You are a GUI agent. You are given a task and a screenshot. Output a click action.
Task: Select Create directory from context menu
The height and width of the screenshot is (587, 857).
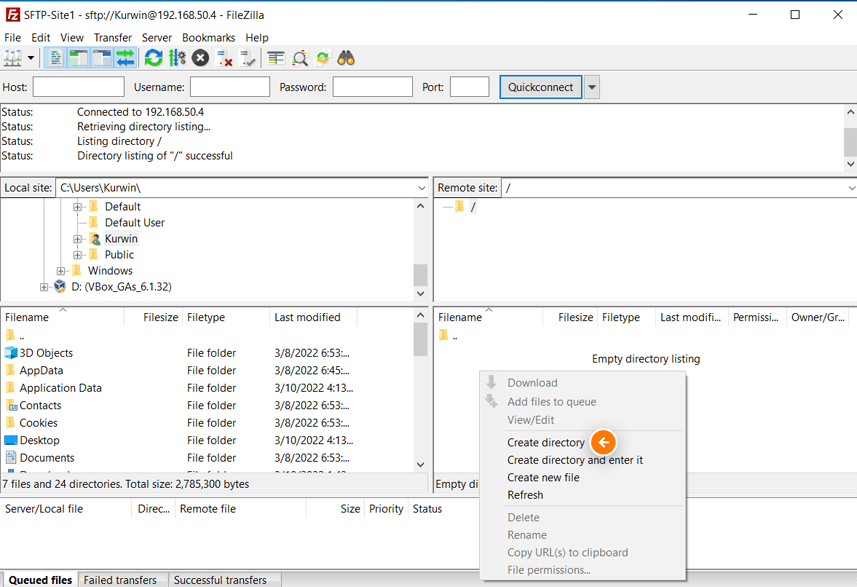[546, 442]
